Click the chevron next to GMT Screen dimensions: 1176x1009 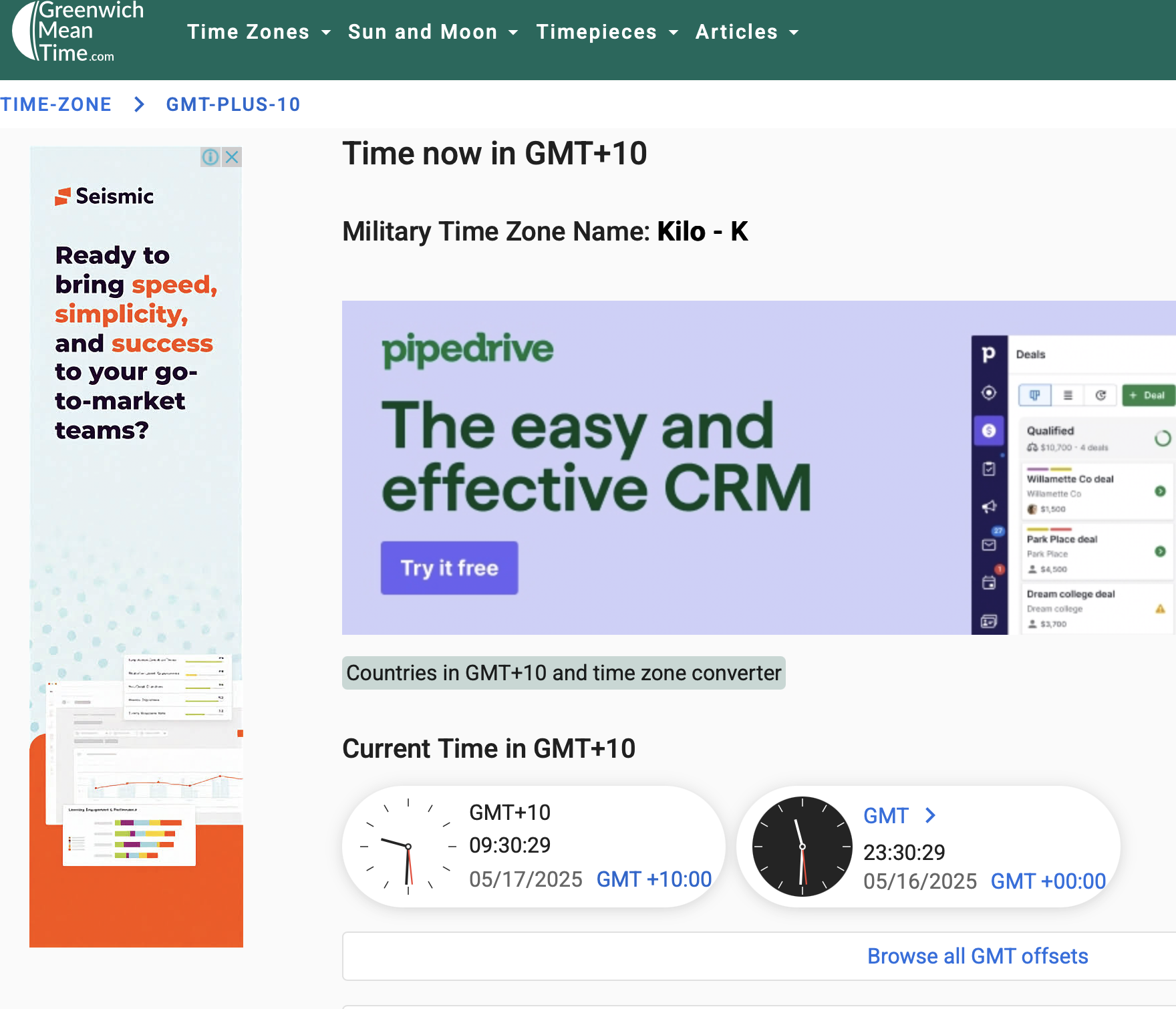pos(930,815)
